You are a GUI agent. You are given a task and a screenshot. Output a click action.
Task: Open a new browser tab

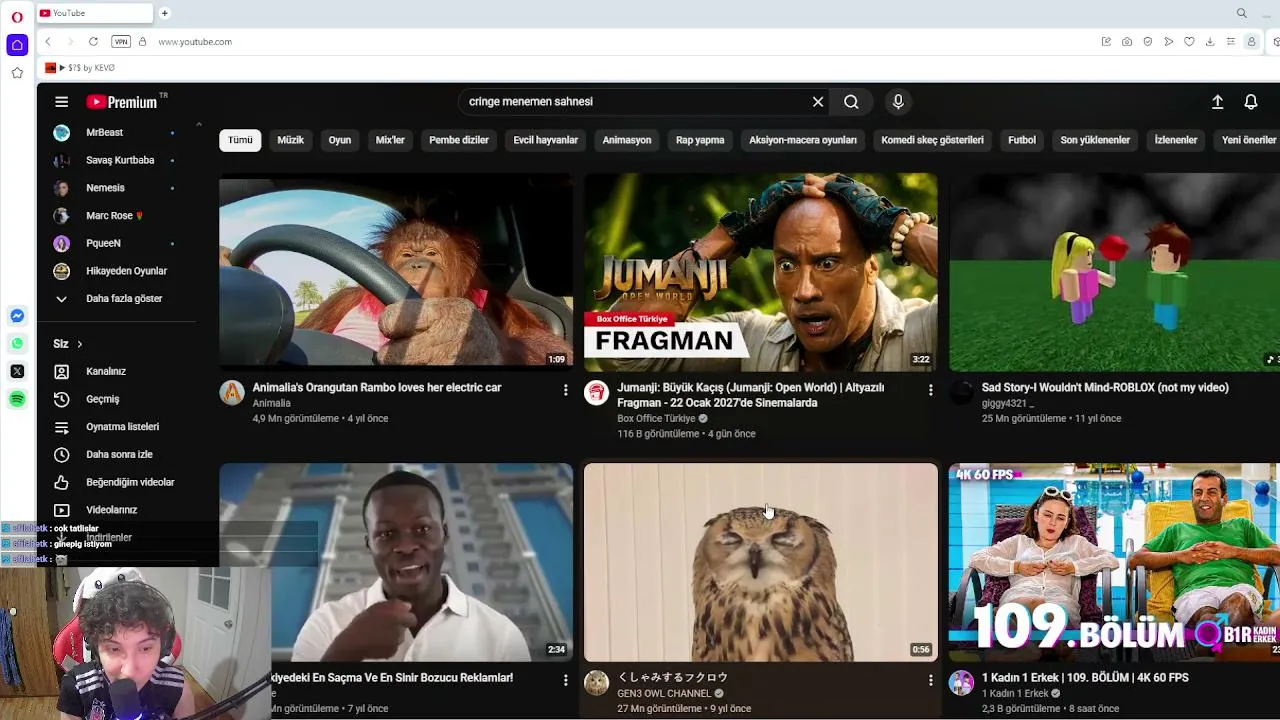(x=165, y=13)
